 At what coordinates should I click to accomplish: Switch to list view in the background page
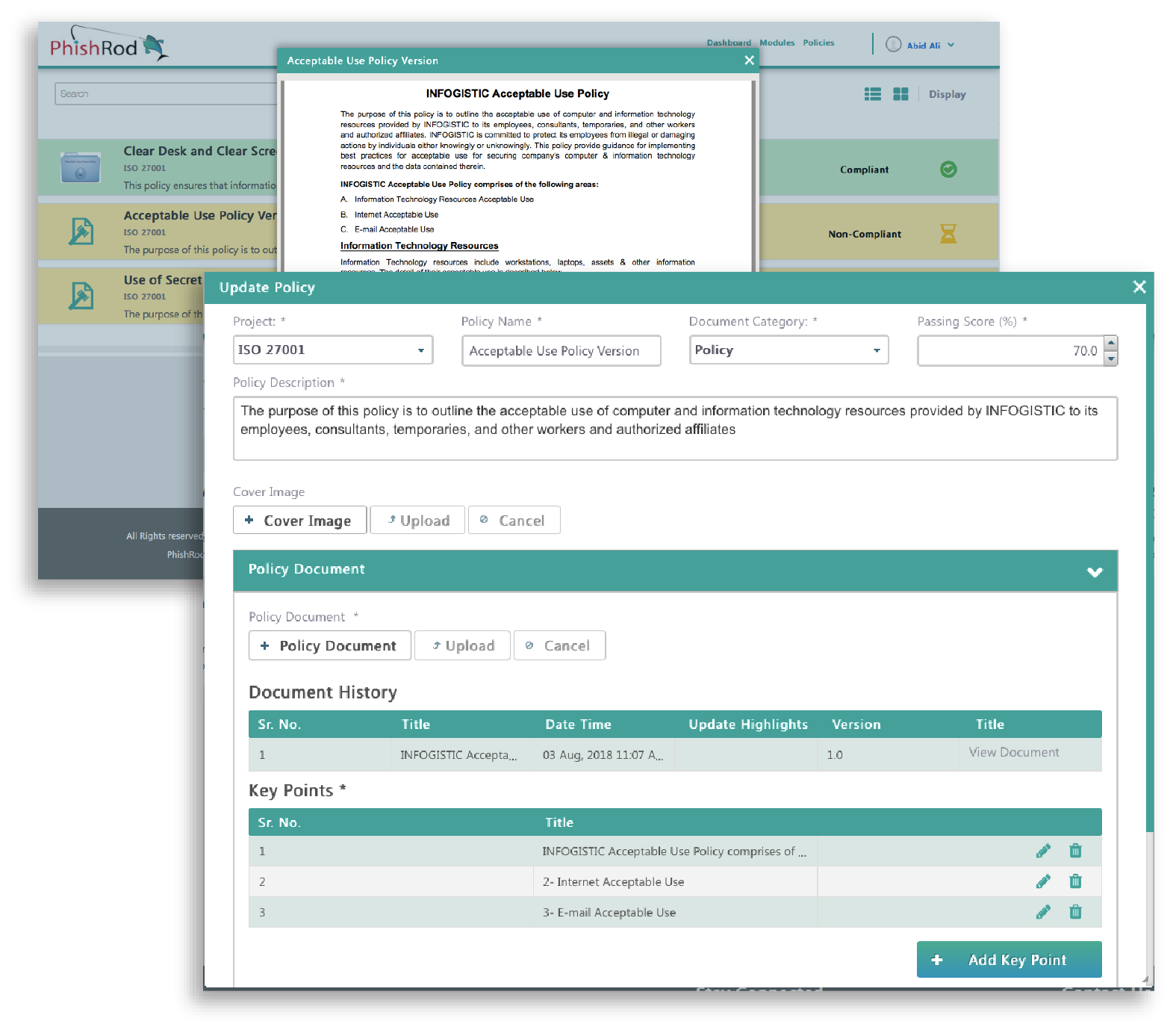coord(872,94)
